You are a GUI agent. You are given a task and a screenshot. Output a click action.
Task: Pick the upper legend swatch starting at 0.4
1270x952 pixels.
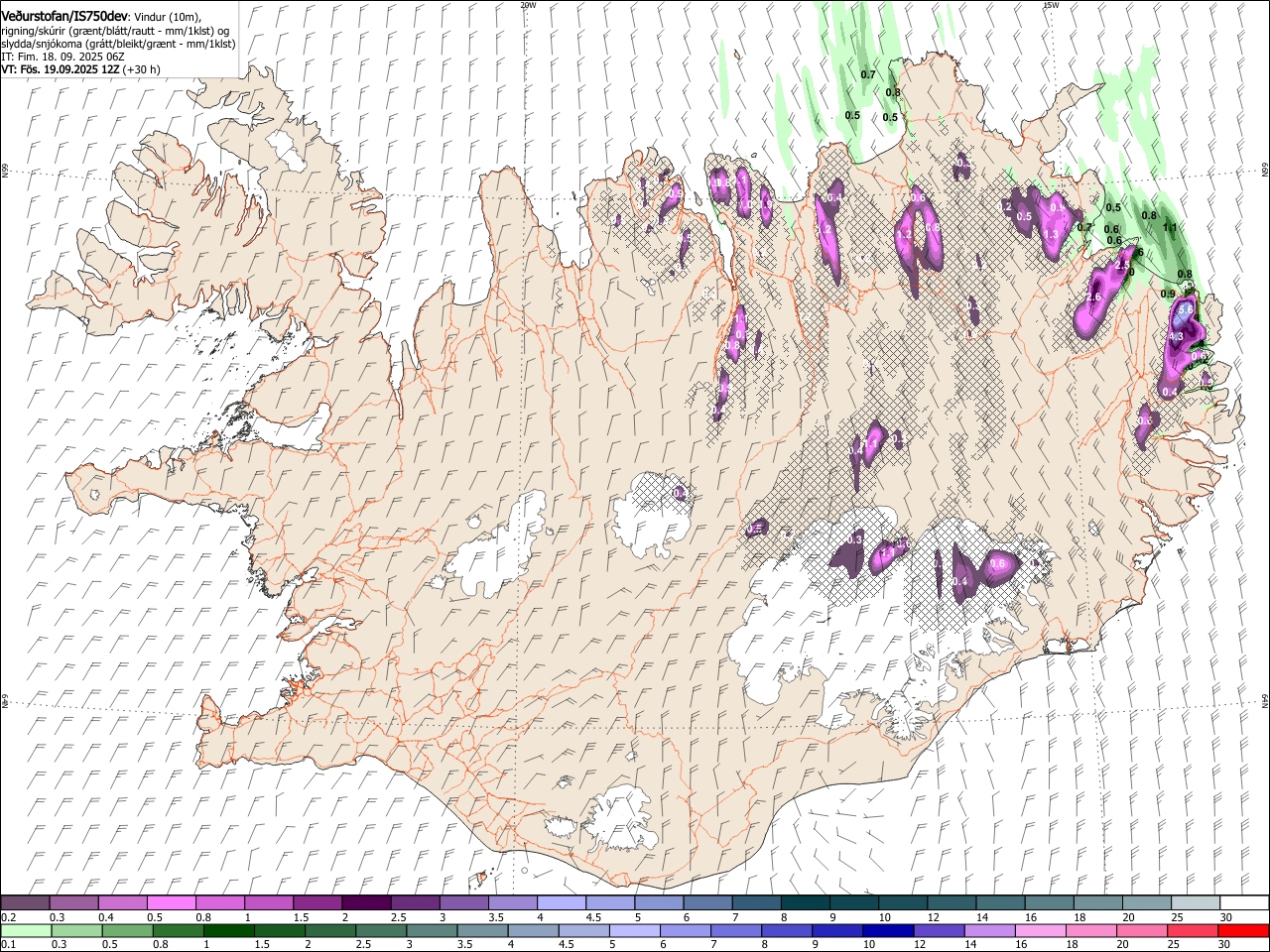coord(122,902)
